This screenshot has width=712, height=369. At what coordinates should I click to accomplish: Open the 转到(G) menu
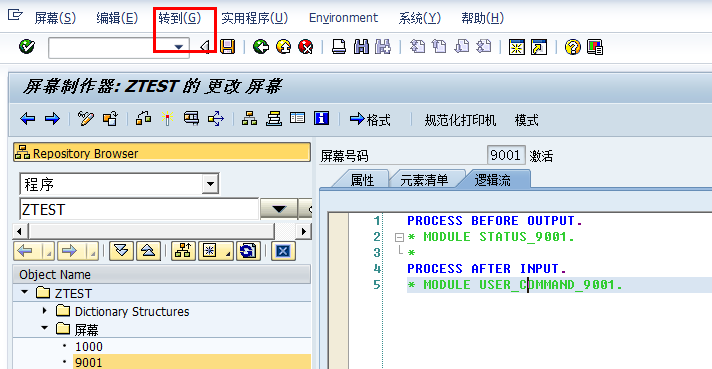tap(179, 18)
